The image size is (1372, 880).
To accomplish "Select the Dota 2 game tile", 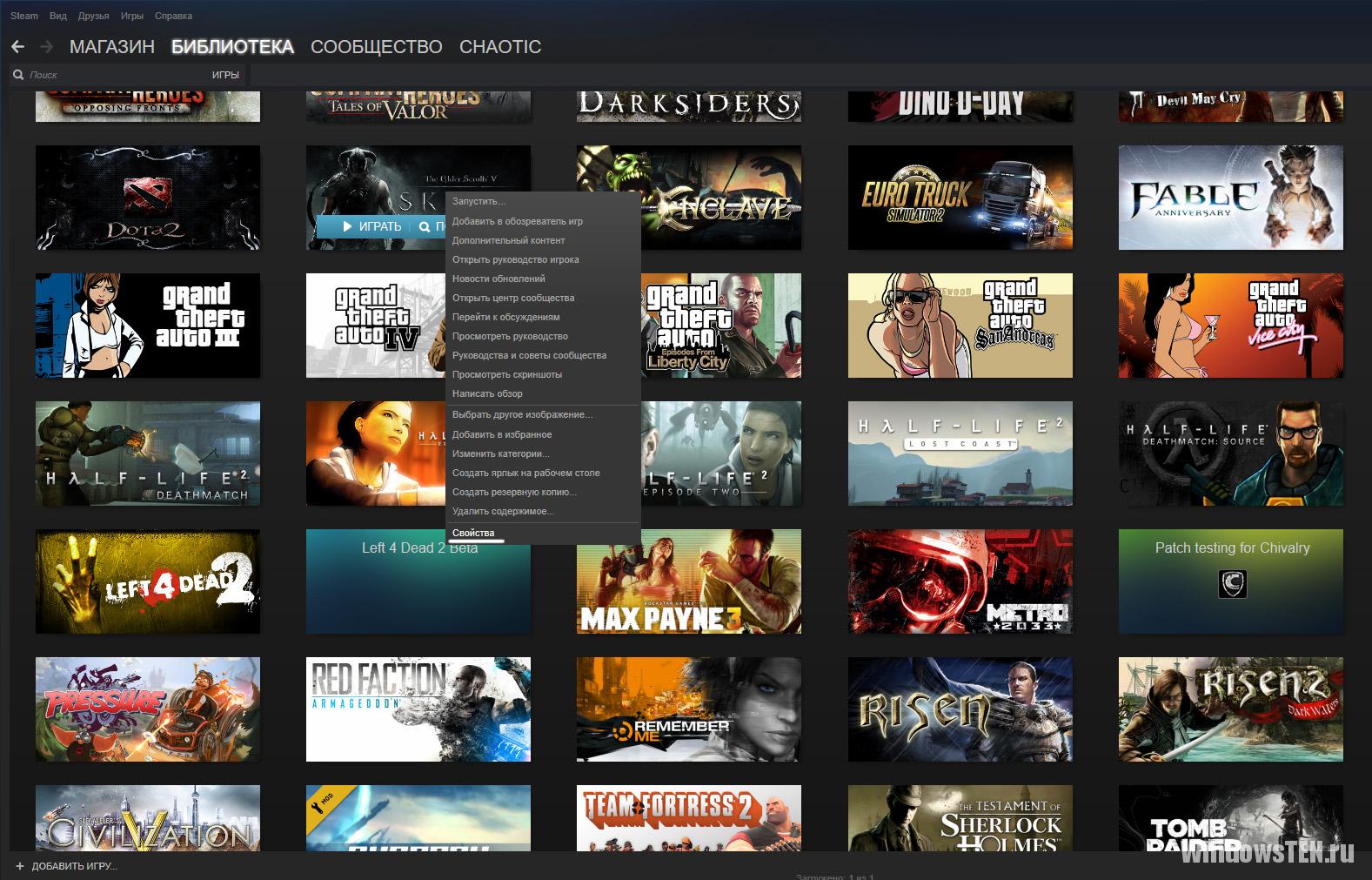I will [x=148, y=198].
